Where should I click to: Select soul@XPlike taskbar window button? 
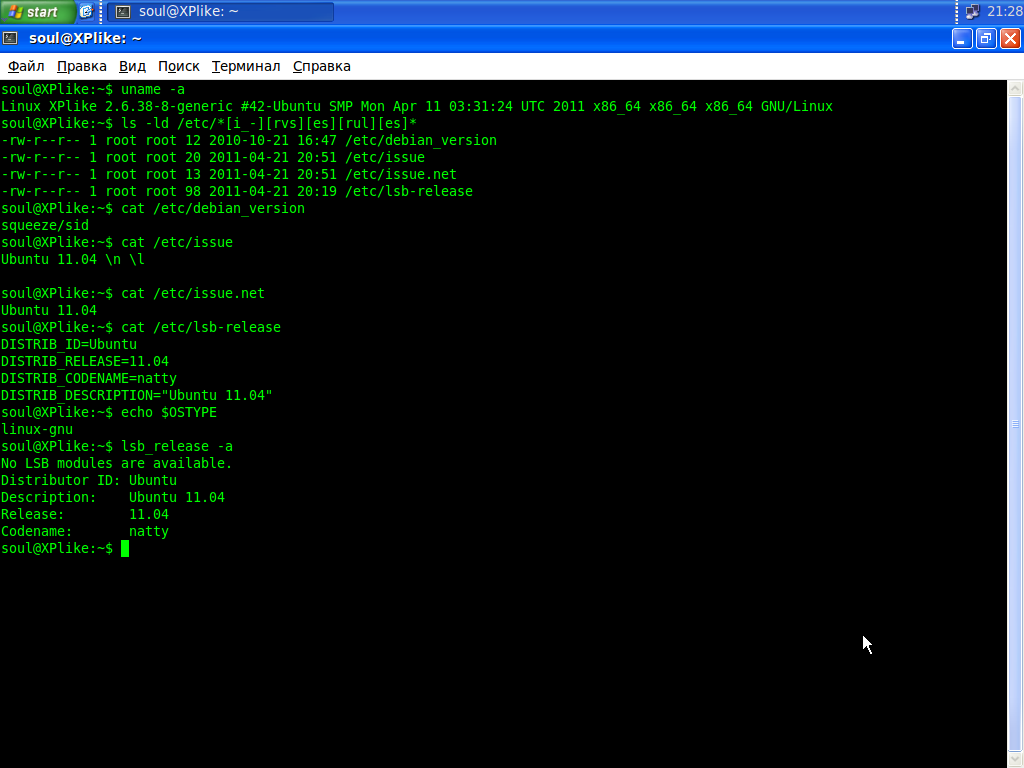click(221, 12)
